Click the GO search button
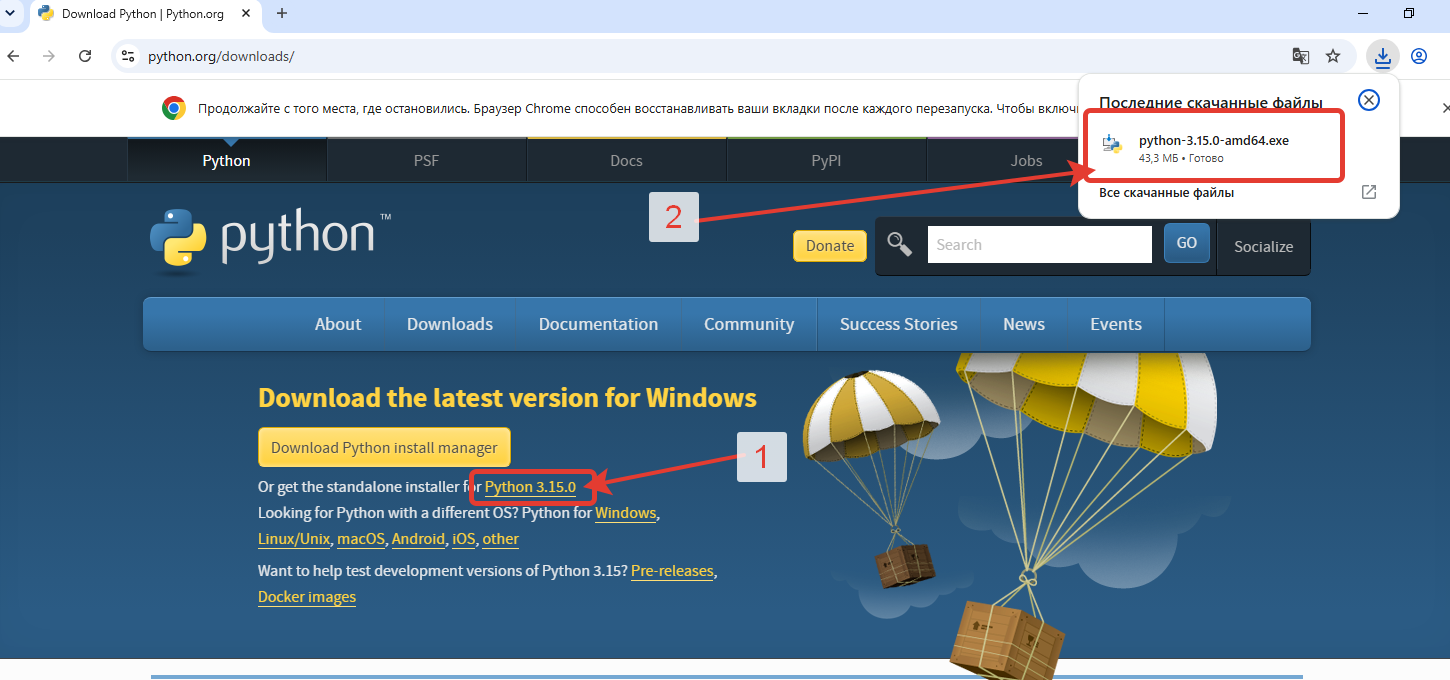 (x=1187, y=243)
